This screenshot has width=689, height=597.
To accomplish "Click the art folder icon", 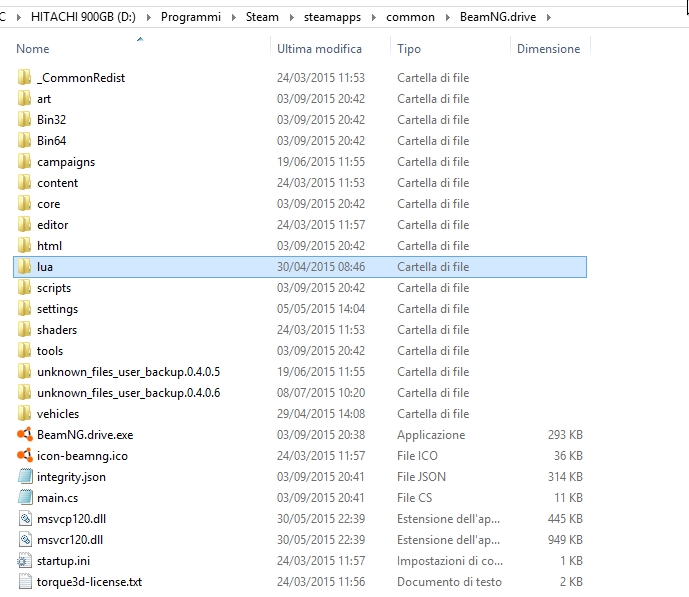I will (25, 99).
